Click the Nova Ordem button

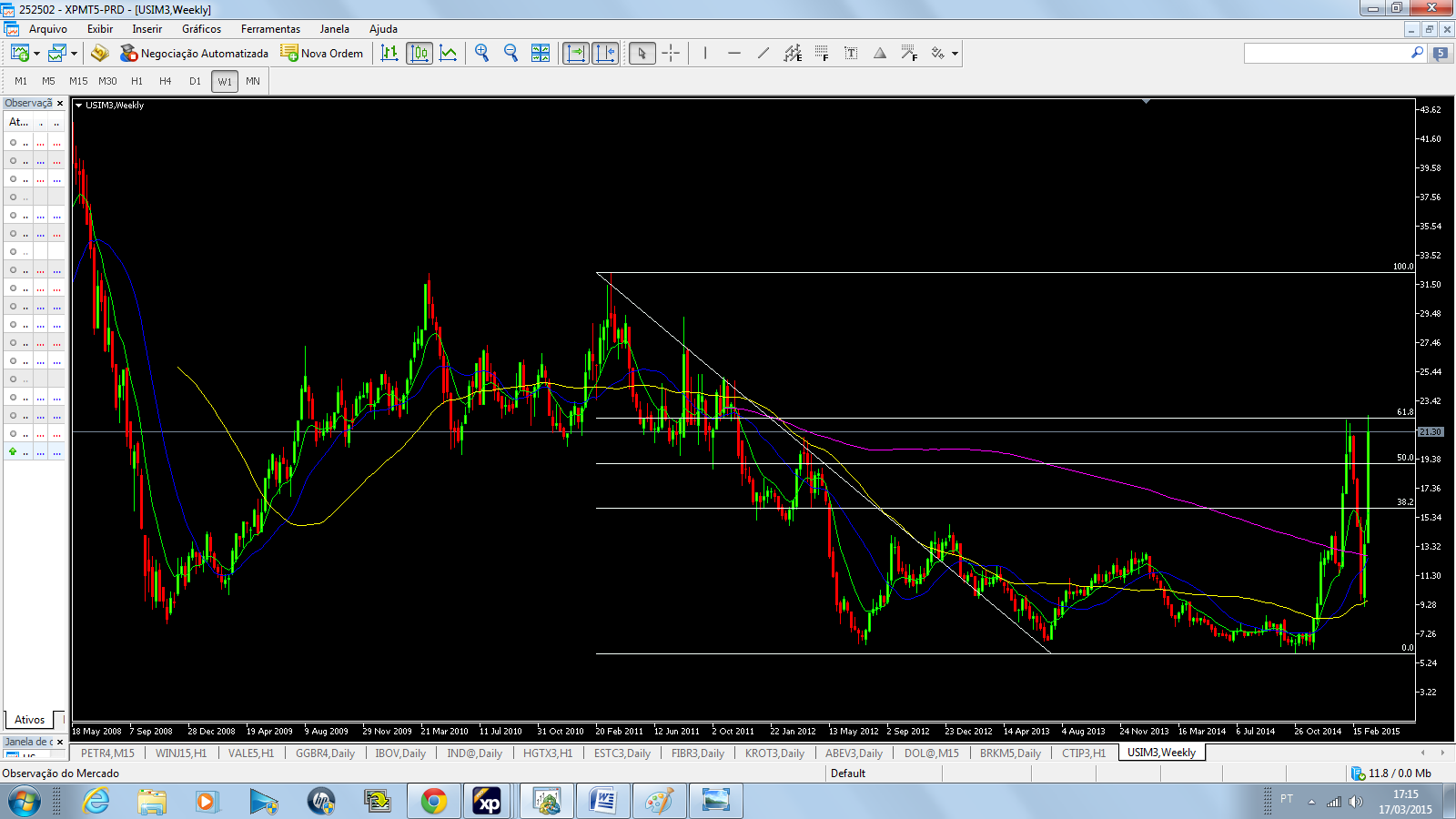[321, 53]
